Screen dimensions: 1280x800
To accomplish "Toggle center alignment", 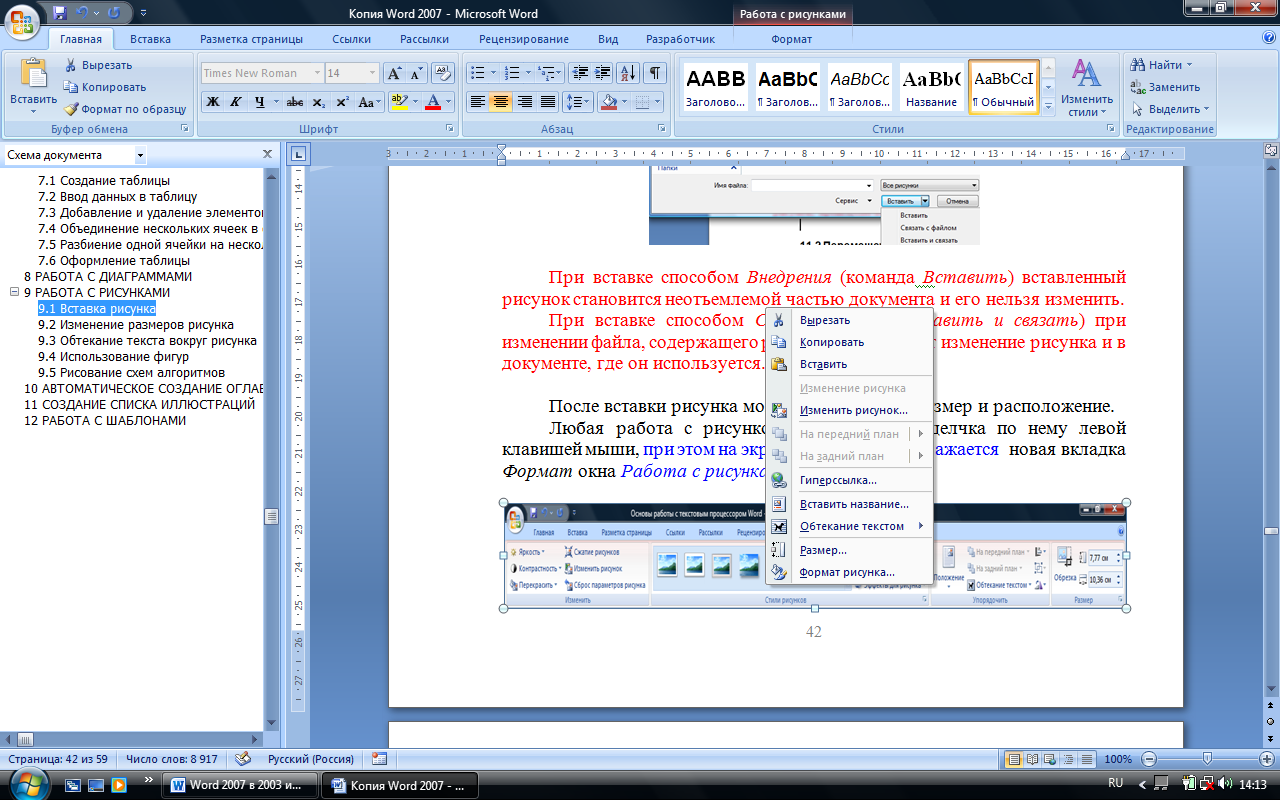I will [501, 102].
